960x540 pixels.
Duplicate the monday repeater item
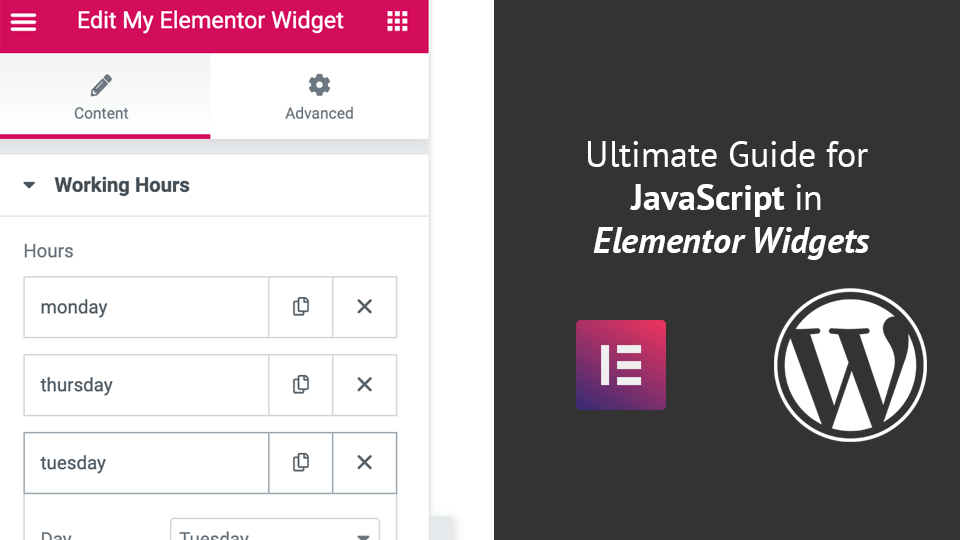[301, 307]
